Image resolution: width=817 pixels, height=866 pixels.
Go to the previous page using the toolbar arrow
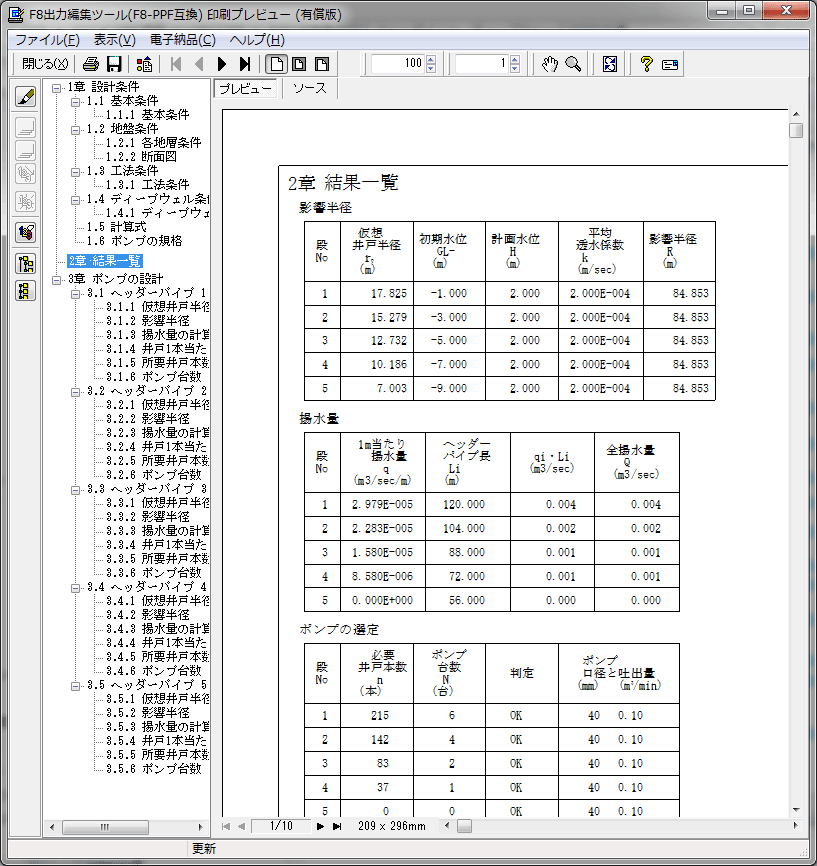tap(199, 64)
